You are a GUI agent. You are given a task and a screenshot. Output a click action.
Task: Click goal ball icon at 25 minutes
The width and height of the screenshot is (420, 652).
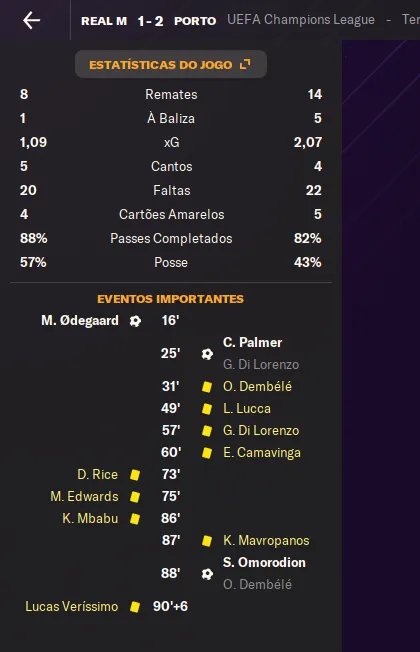point(207,354)
